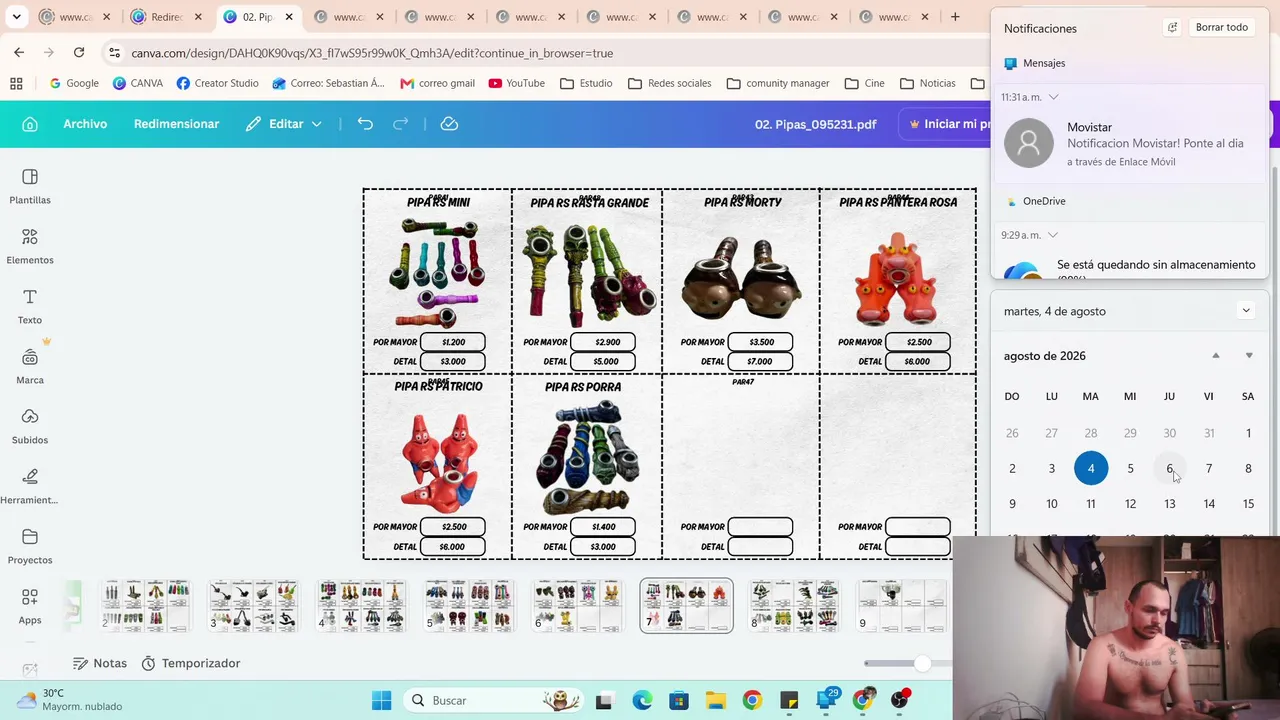This screenshot has width=1280, height=720.
Task: Start the Temporizador timer
Action: pyautogui.click(x=191, y=663)
